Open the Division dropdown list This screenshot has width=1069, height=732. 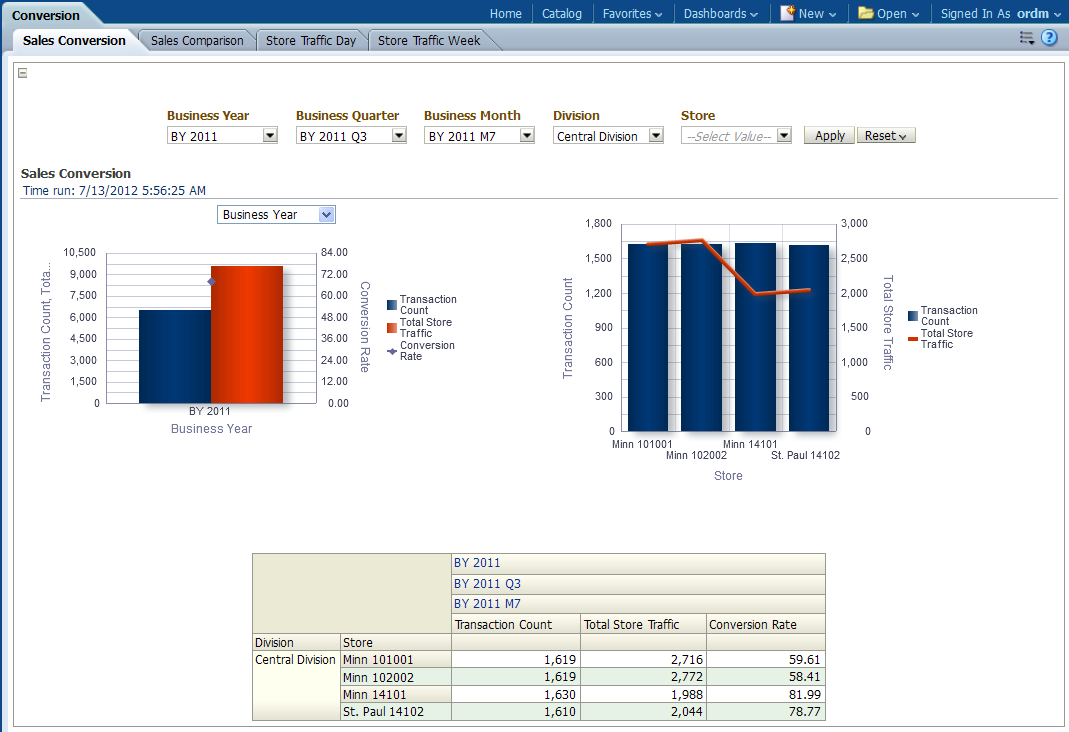coord(655,136)
